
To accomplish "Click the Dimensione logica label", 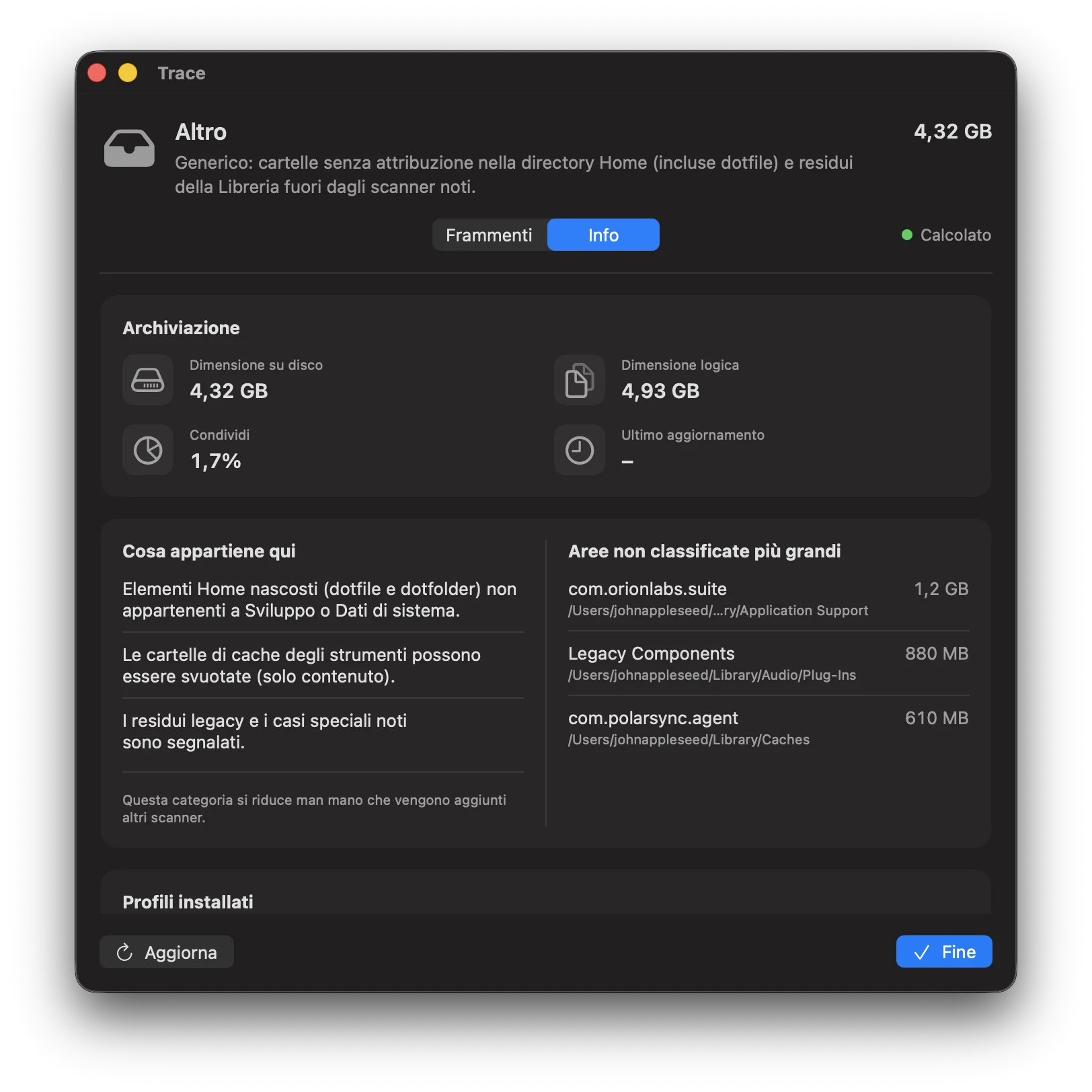I will 680,365.
